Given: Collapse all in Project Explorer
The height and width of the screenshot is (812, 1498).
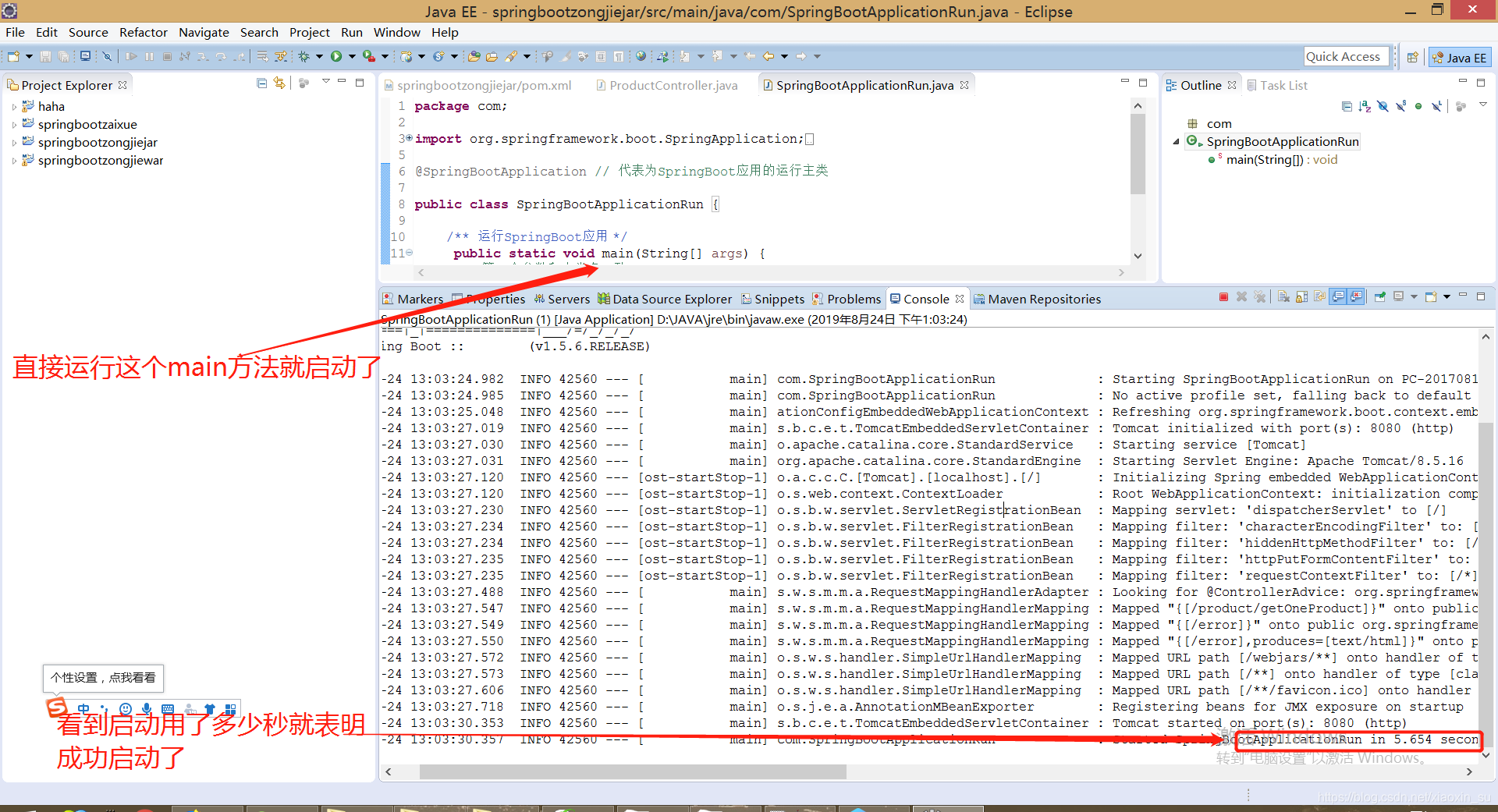Looking at the screenshot, I should pyautogui.click(x=261, y=83).
